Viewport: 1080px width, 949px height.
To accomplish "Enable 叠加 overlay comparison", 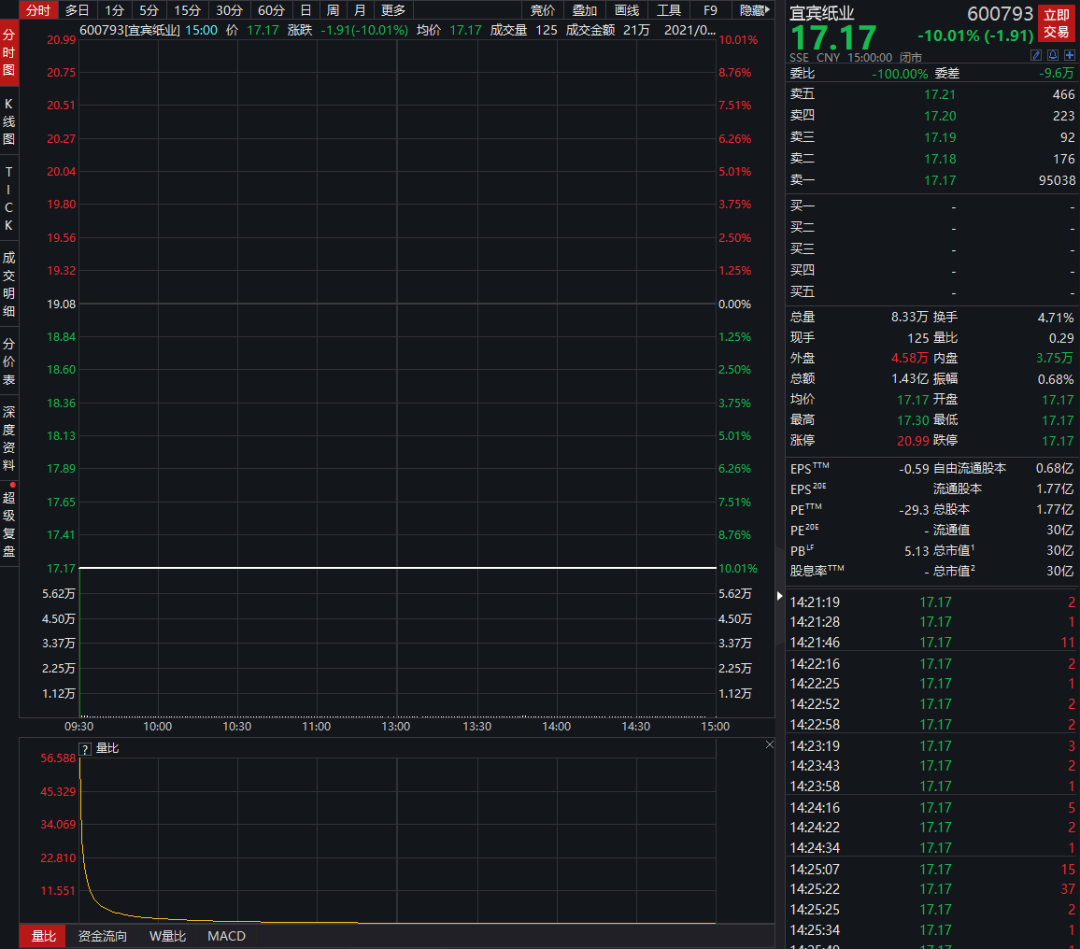I will tap(584, 10).
